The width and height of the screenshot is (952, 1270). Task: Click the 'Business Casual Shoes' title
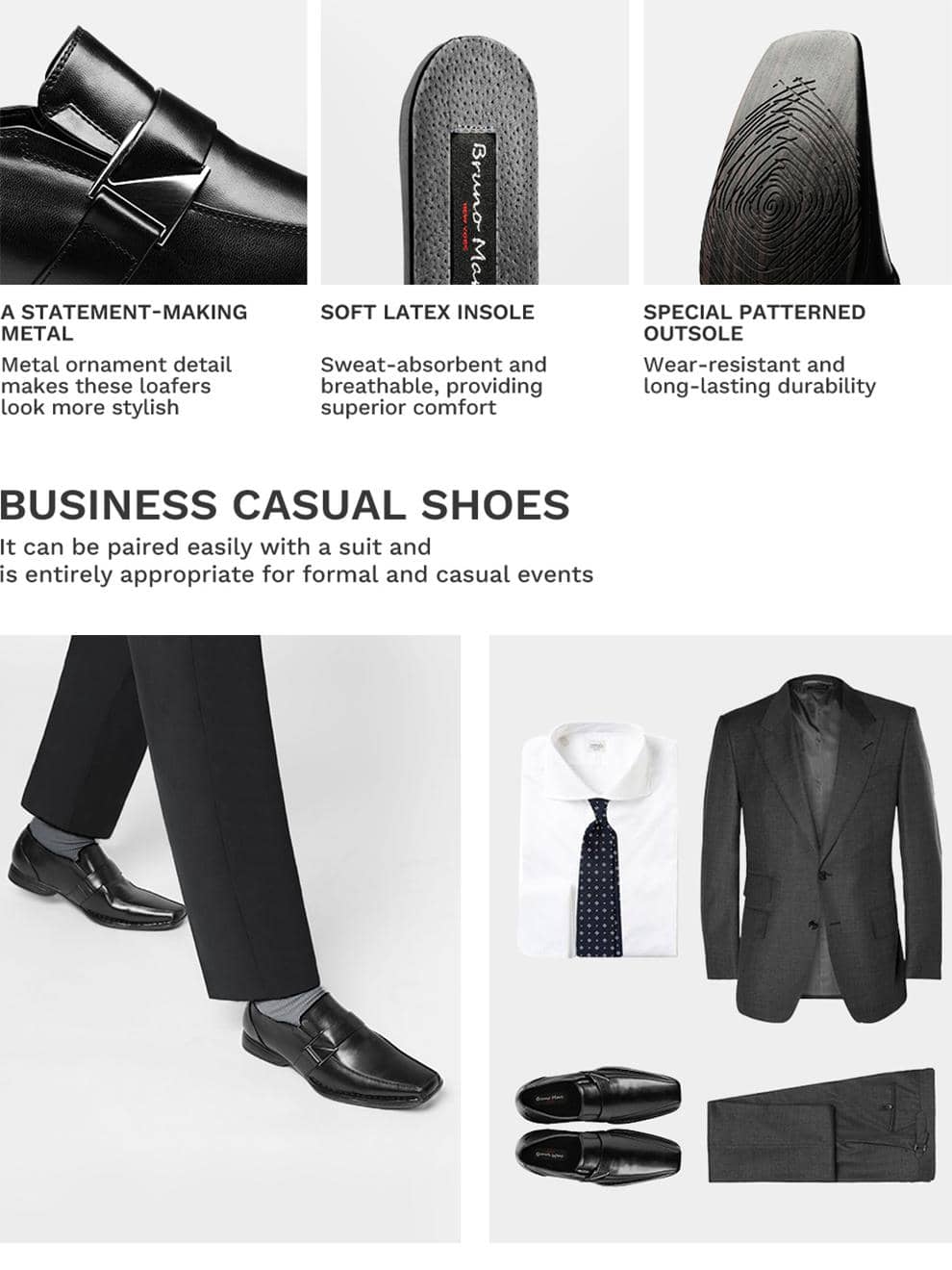[x=285, y=505]
